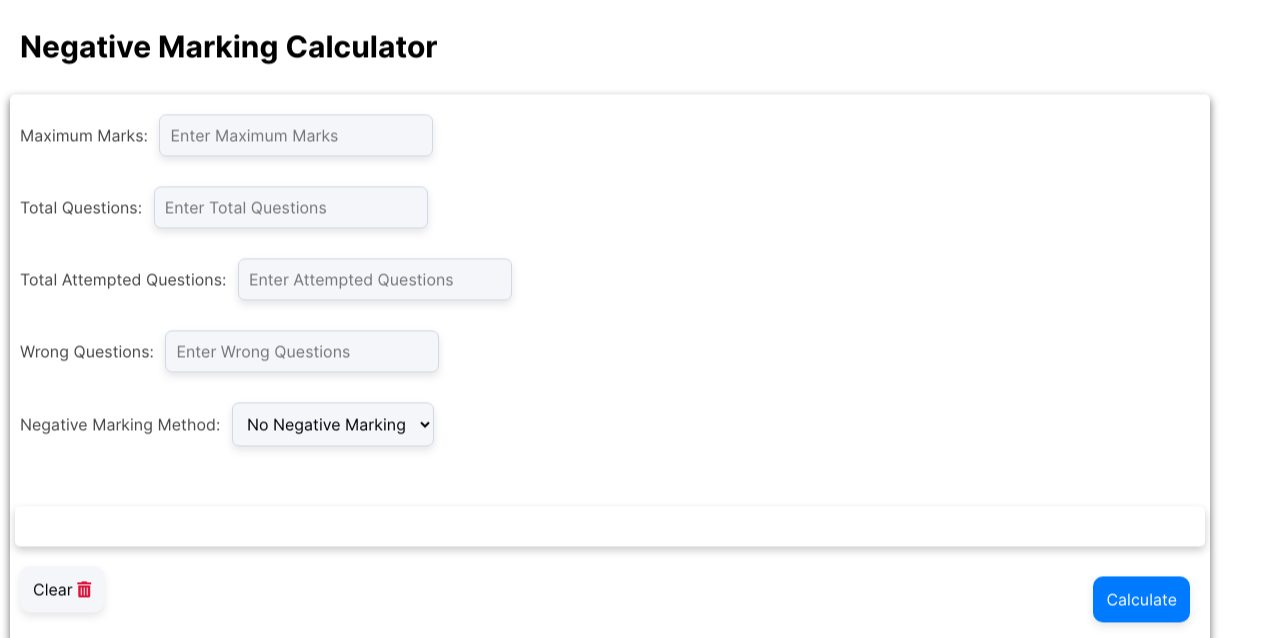Click the 'Enter Wrong Questions' placeholder text

pyautogui.click(x=263, y=352)
